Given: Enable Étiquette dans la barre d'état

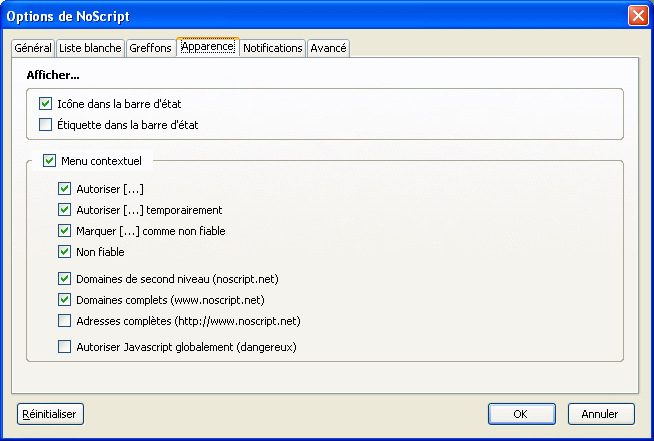Looking at the screenshot, I should pos(45,124).
